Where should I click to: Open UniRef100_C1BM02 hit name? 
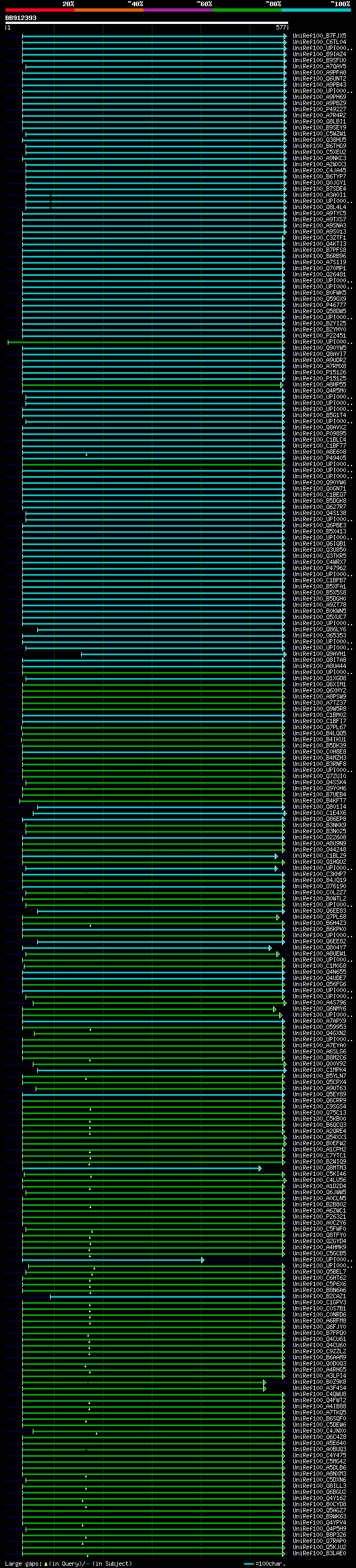pyautogui.click(x=319, y=715)
